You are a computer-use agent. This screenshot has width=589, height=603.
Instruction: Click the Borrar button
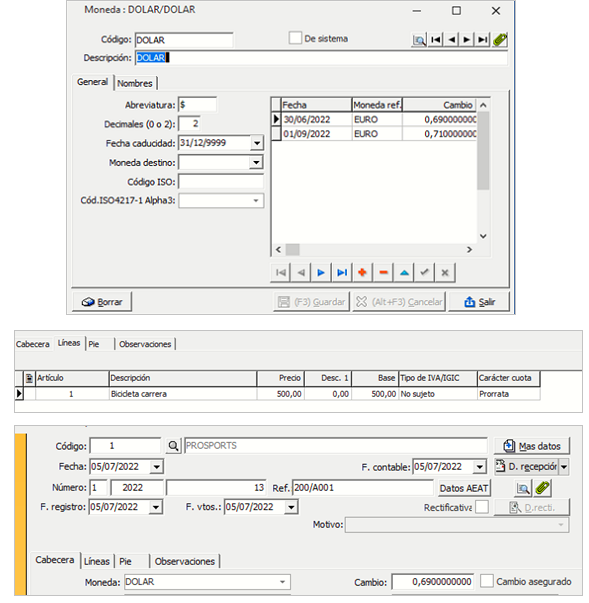tap(102, 302)
